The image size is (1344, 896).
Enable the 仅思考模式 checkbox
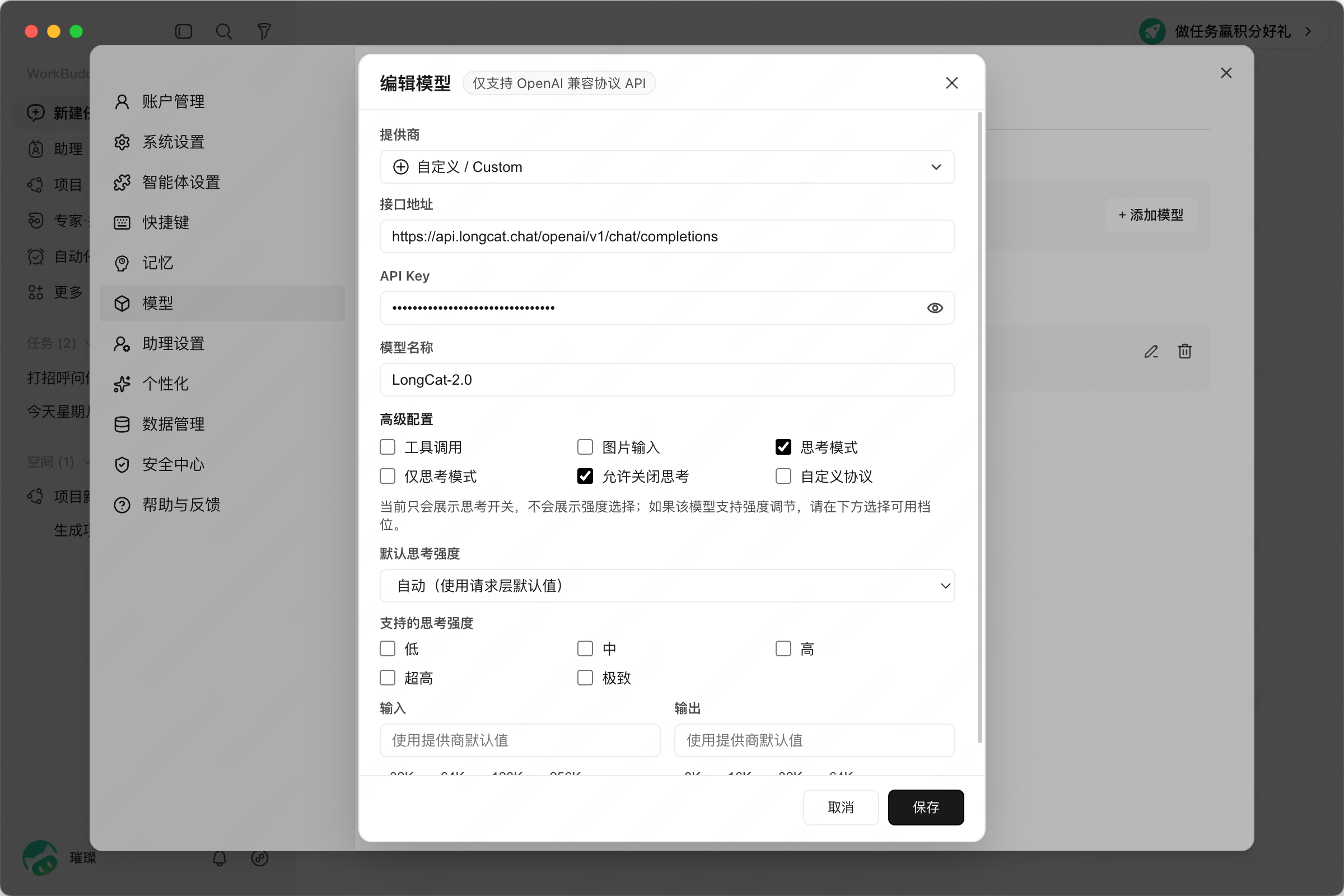point(388,476)
